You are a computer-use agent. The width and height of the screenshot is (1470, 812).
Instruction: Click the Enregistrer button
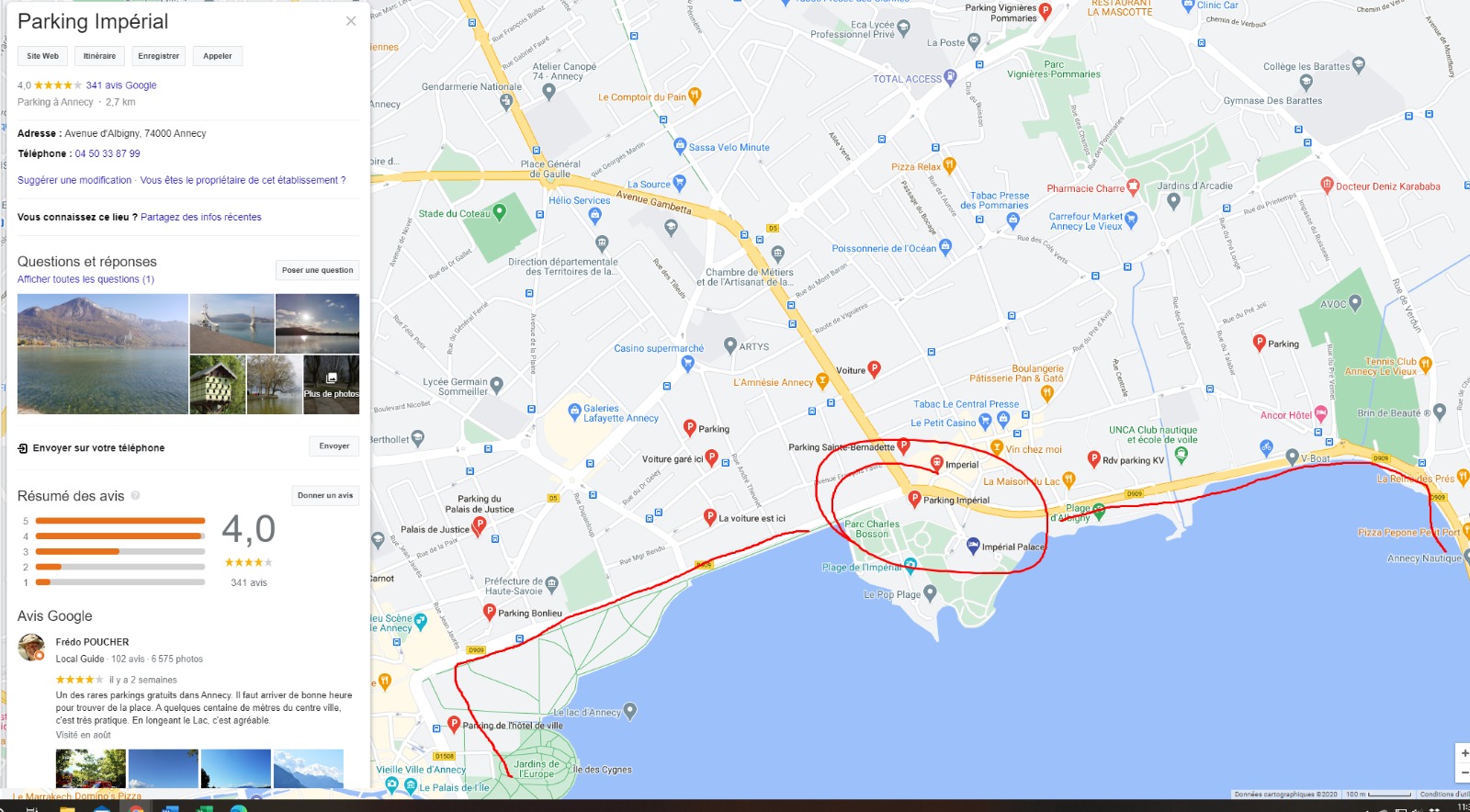pos(158,56)
